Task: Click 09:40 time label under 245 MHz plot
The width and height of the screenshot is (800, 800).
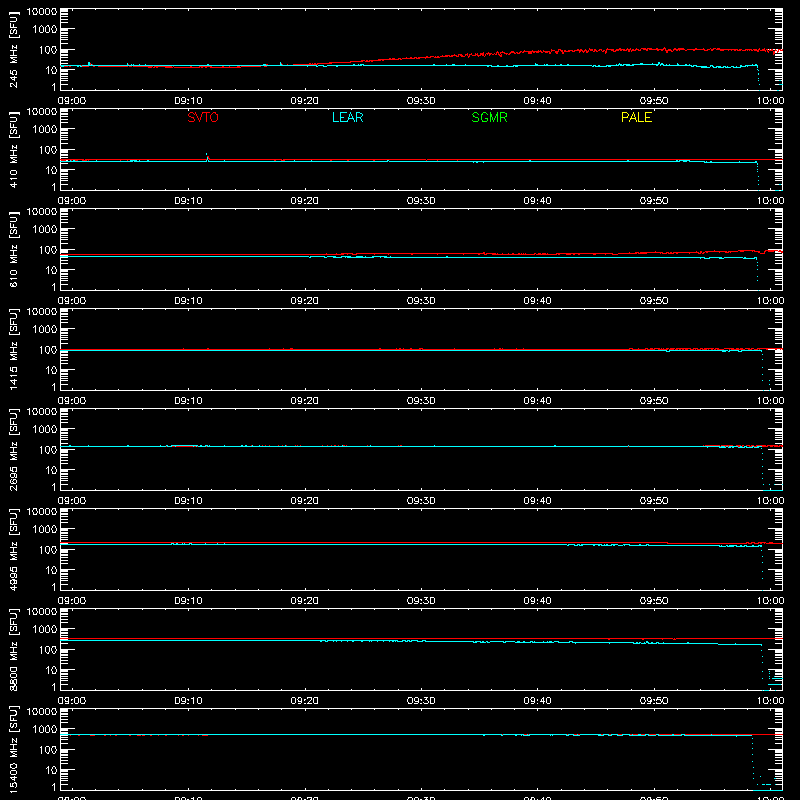Action: click(x=537, y=101)
